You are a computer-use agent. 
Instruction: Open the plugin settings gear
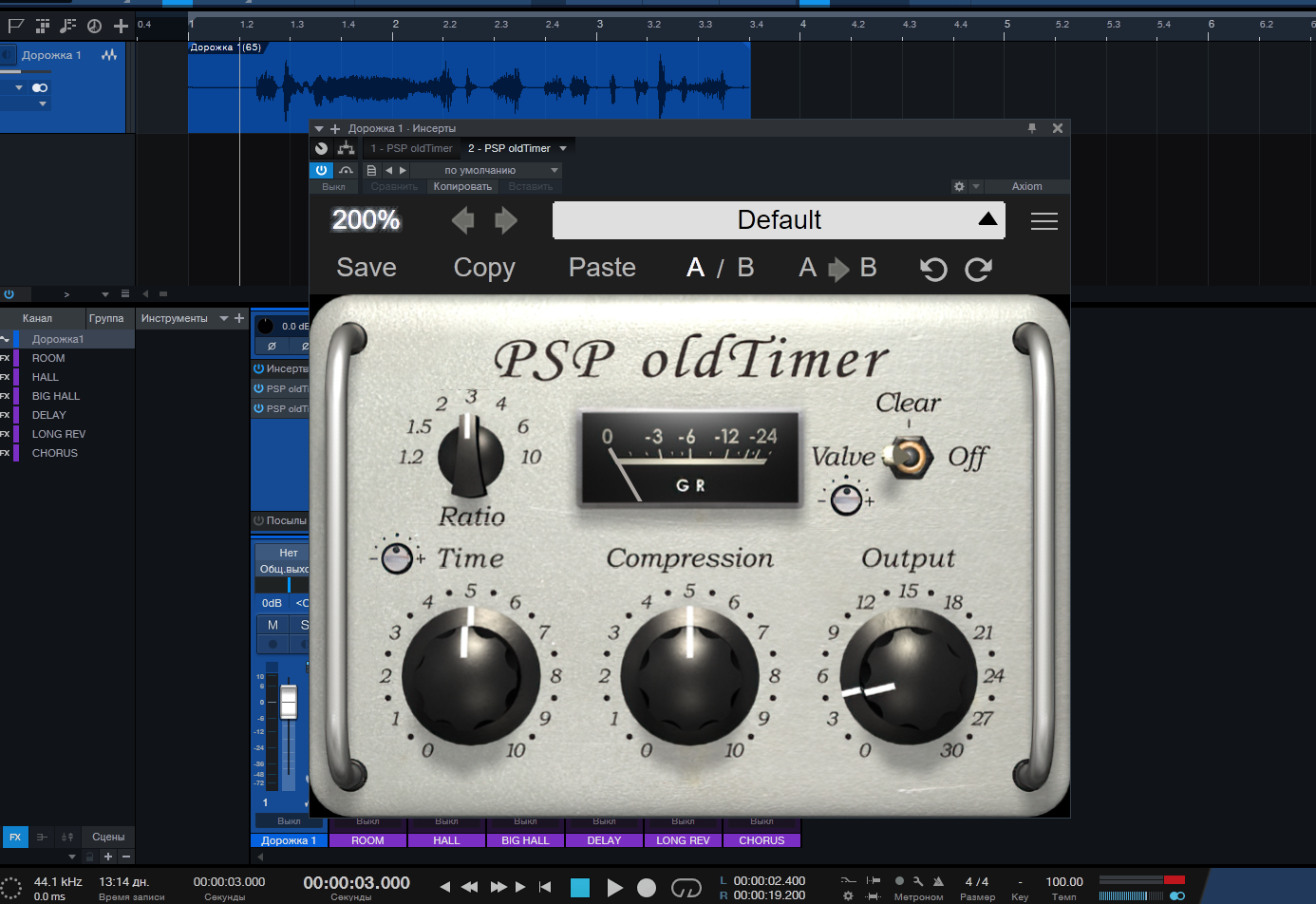tap(959, 186)
